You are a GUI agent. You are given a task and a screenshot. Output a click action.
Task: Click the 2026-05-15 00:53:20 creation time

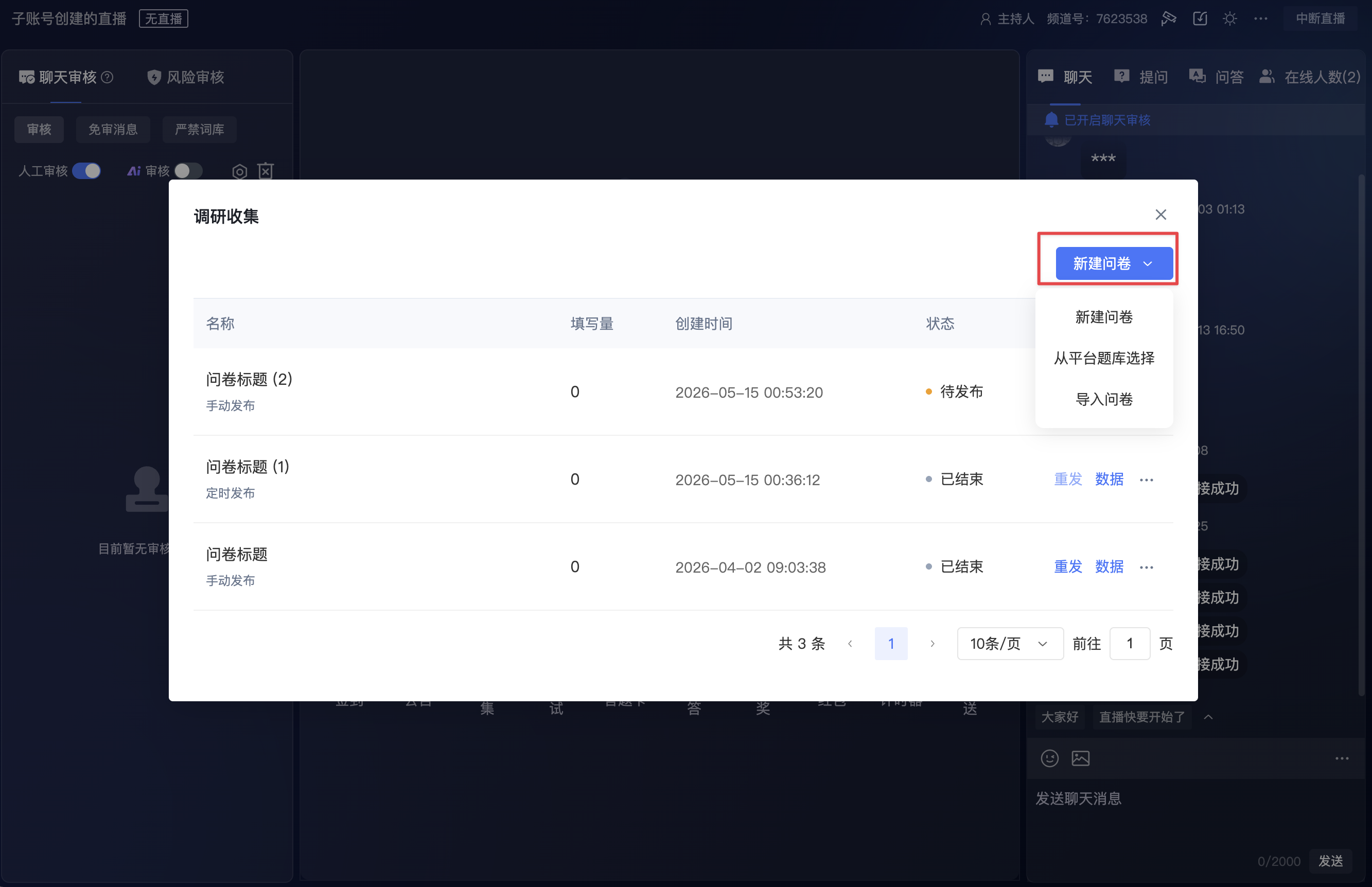pos(748,392)
